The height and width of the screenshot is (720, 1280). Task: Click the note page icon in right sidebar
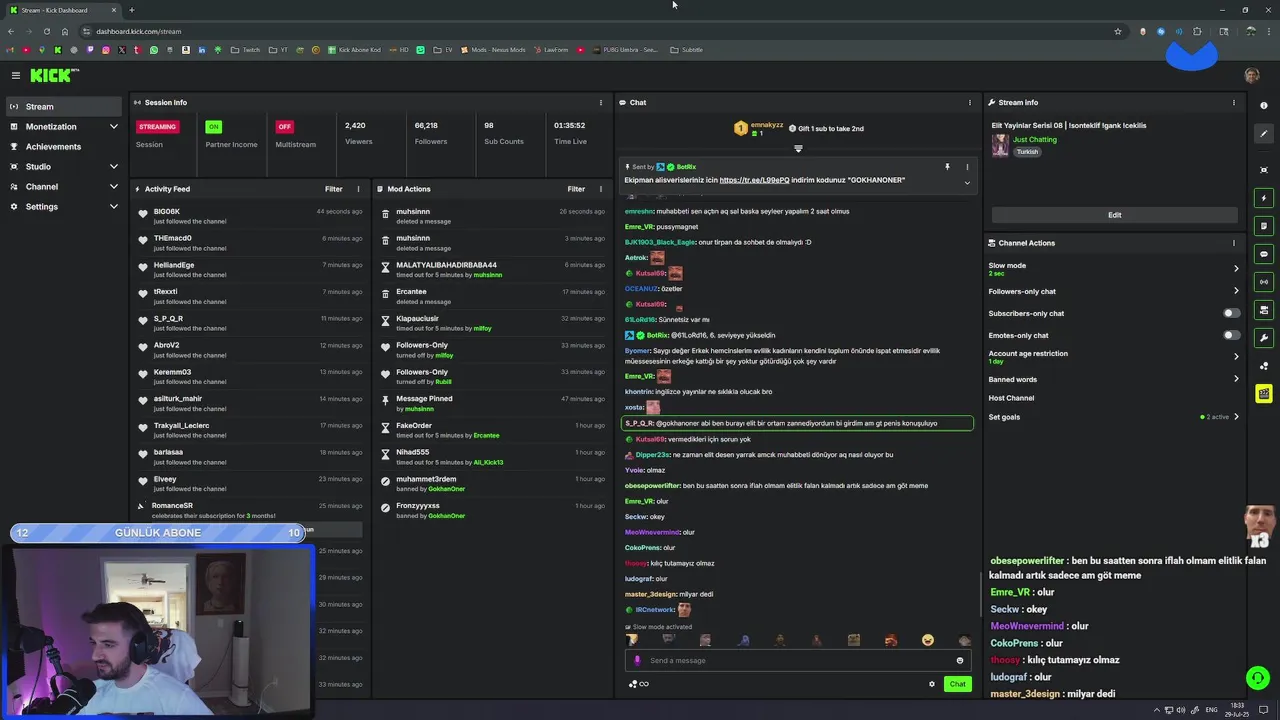(1264, 226)
